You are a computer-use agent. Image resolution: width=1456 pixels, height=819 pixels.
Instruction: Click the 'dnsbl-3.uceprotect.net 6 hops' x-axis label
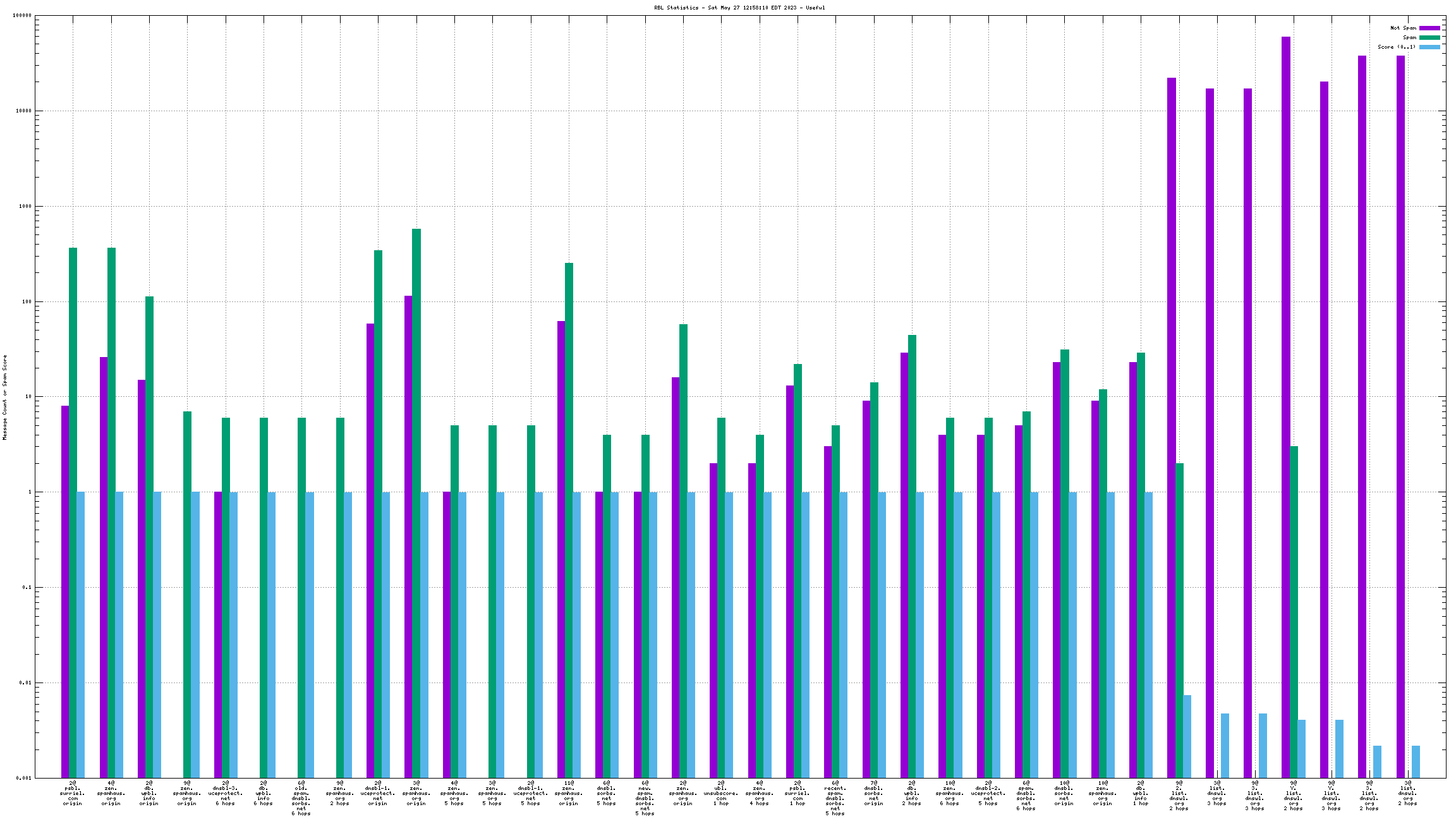(226, 793)
